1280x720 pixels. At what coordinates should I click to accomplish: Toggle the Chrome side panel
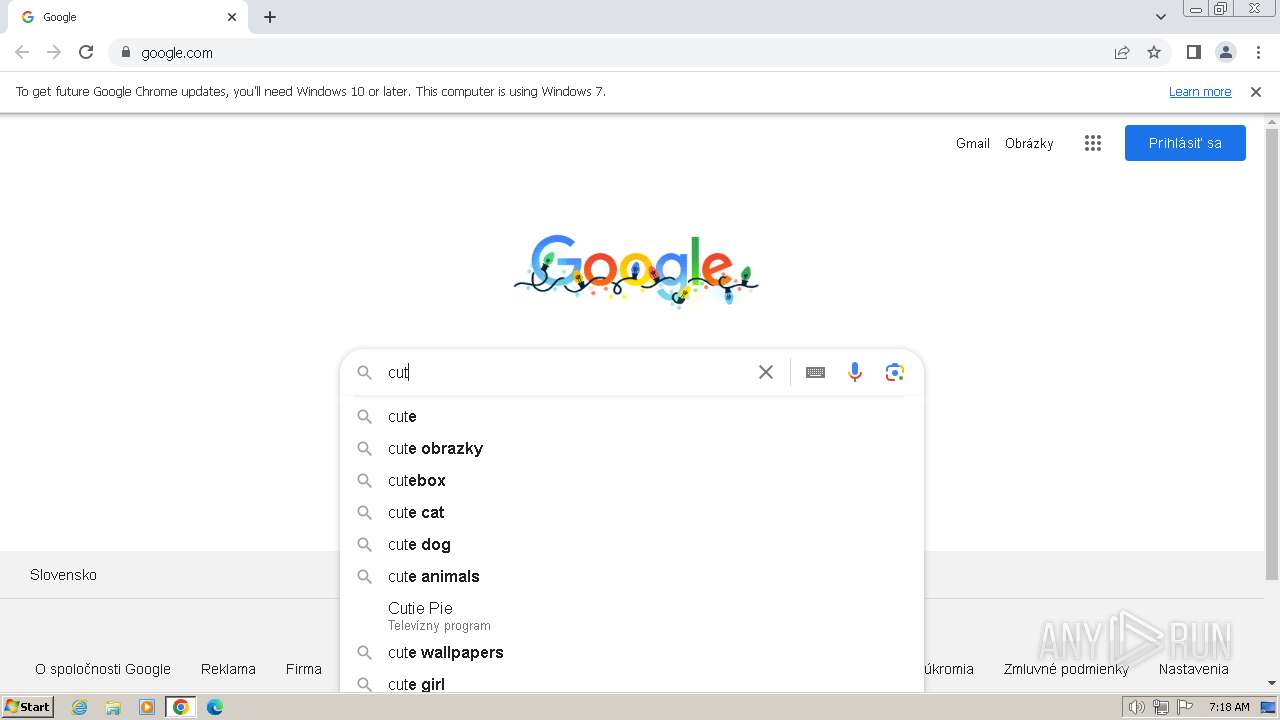pyautogui.click(x=1194, y=52)
